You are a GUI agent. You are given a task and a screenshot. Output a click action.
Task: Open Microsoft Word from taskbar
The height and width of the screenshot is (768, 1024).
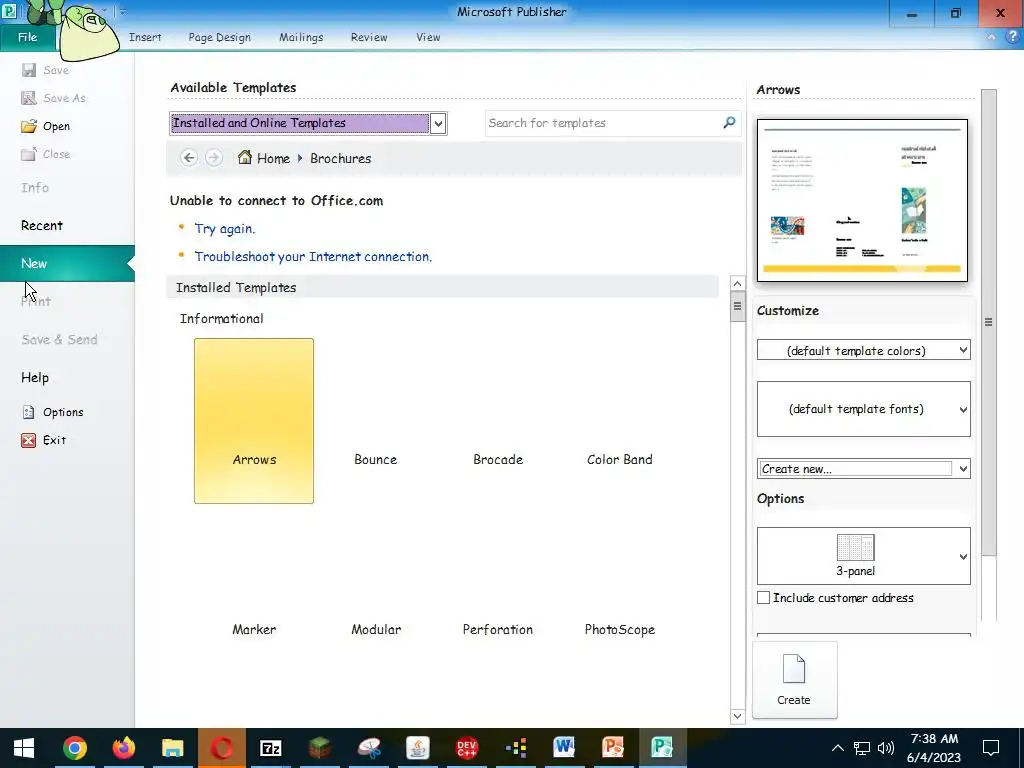coord(564,748)
